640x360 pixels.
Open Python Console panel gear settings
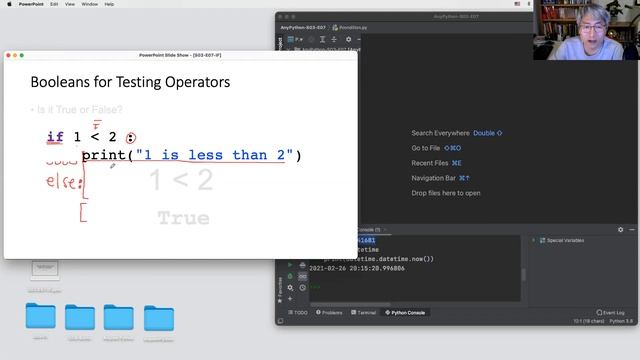[x=620, y=230]
